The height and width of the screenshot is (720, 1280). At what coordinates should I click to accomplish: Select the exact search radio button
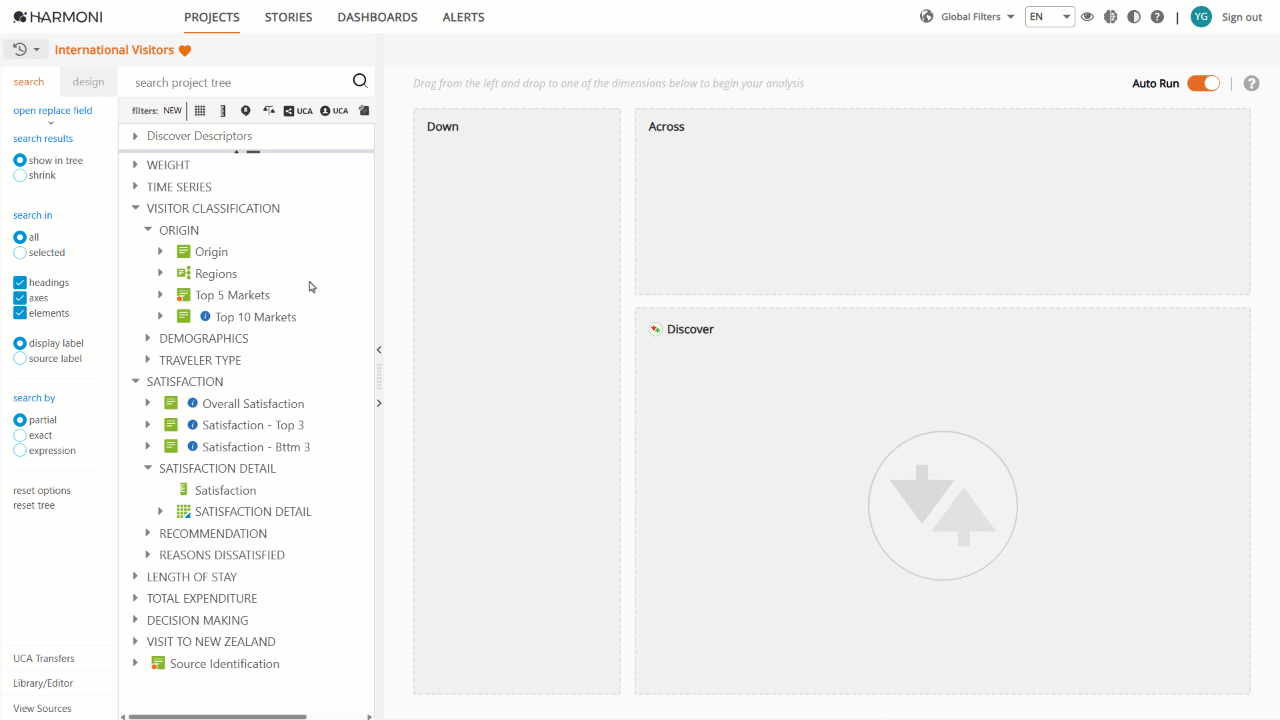tap(19, 435)
